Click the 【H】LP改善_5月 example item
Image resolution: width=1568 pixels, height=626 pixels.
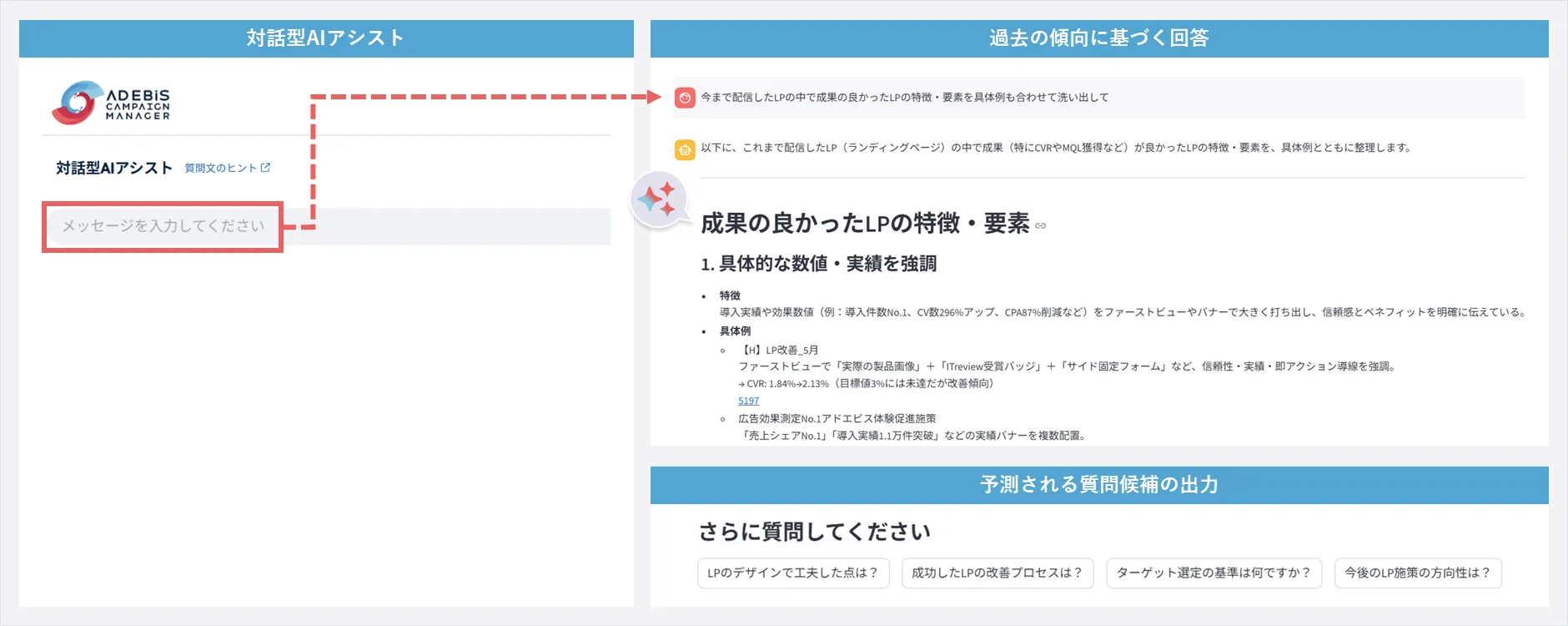coord(780,350)
